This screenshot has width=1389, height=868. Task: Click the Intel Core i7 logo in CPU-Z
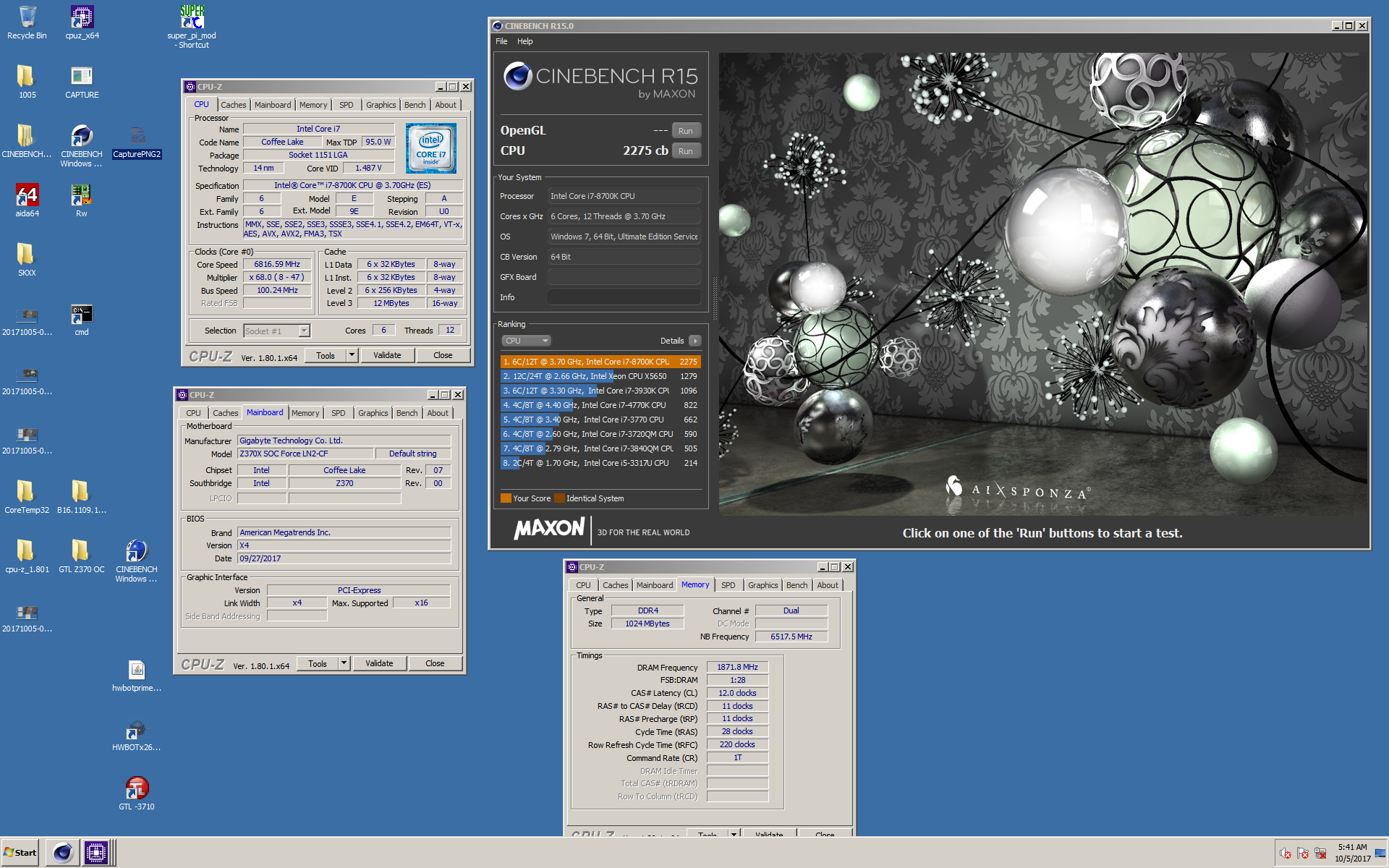click(x=431, y=148)
